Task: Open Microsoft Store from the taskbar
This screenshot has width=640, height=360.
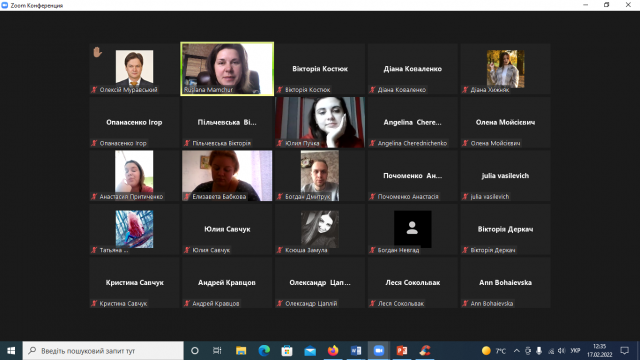Action: tap(287, 351)
